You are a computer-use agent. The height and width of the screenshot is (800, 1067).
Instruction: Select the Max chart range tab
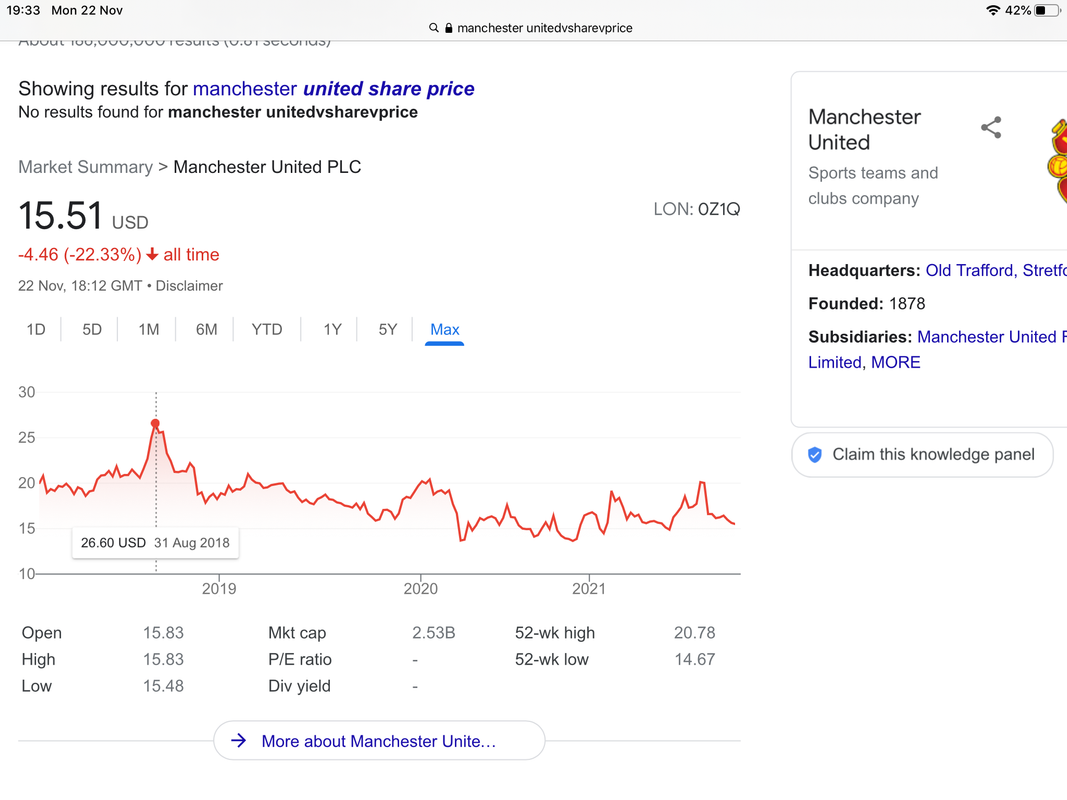coord(444,330)
